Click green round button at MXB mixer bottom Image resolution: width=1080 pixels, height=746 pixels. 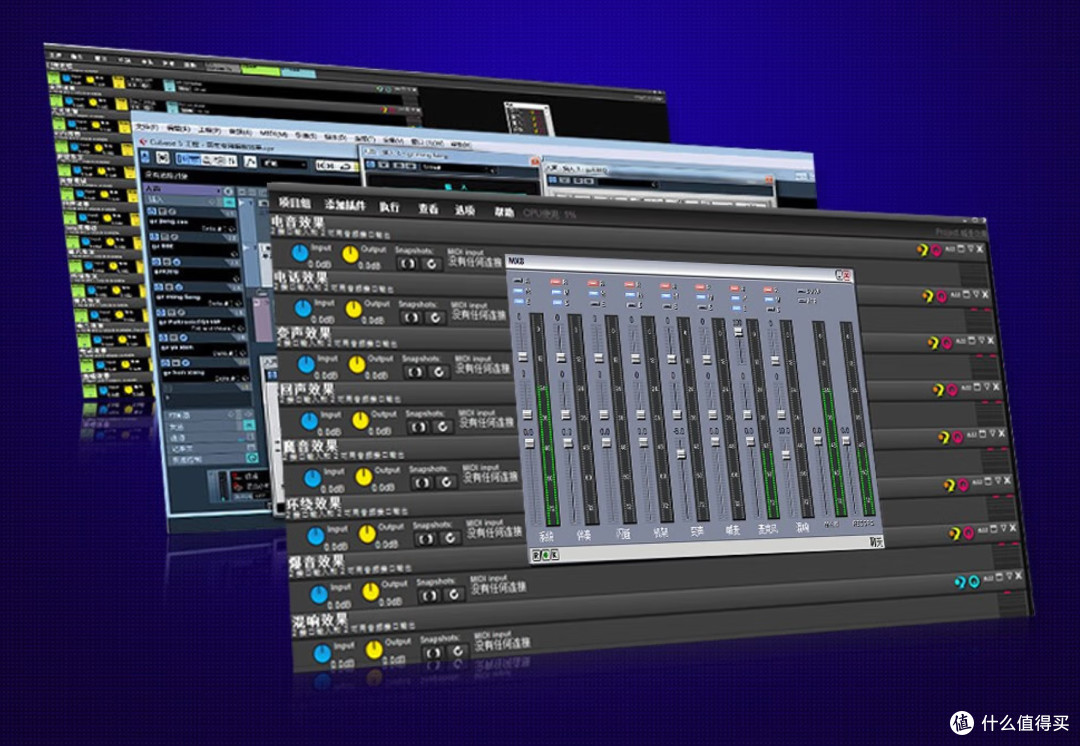546,555
